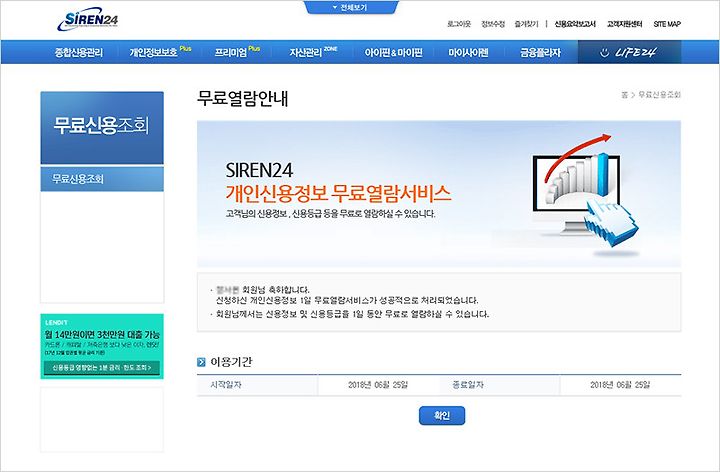Screen dimensions: 720x472
Task: Open the 종합신용관리 menu
Action: [x=79, y=52]
